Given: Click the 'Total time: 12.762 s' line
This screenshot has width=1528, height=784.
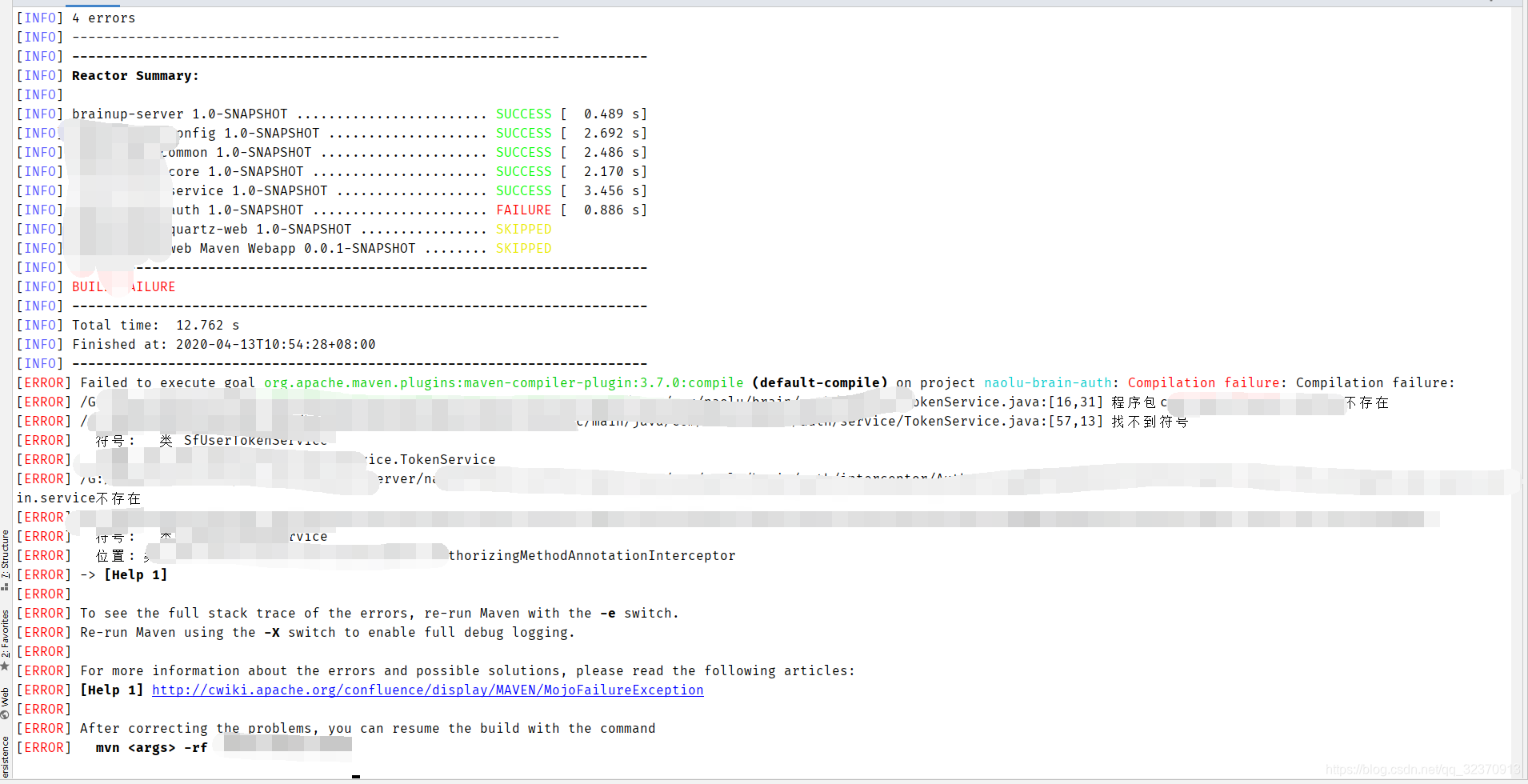Looking at the screenshot, I should click(156, 325).
